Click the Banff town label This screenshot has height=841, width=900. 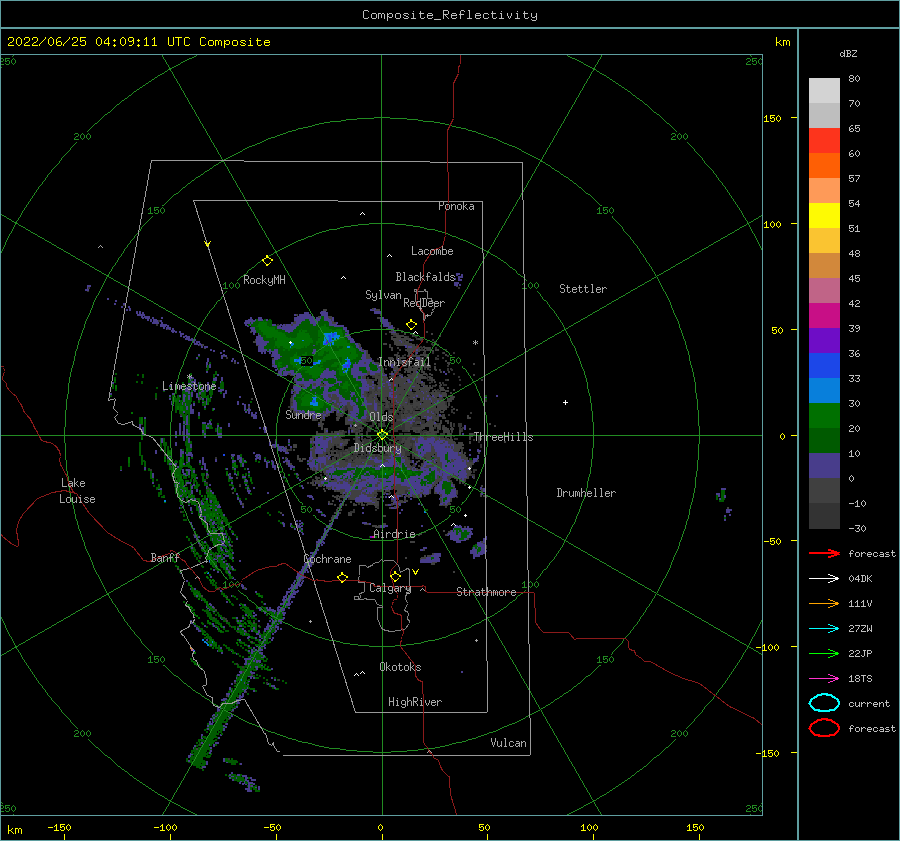165,558
